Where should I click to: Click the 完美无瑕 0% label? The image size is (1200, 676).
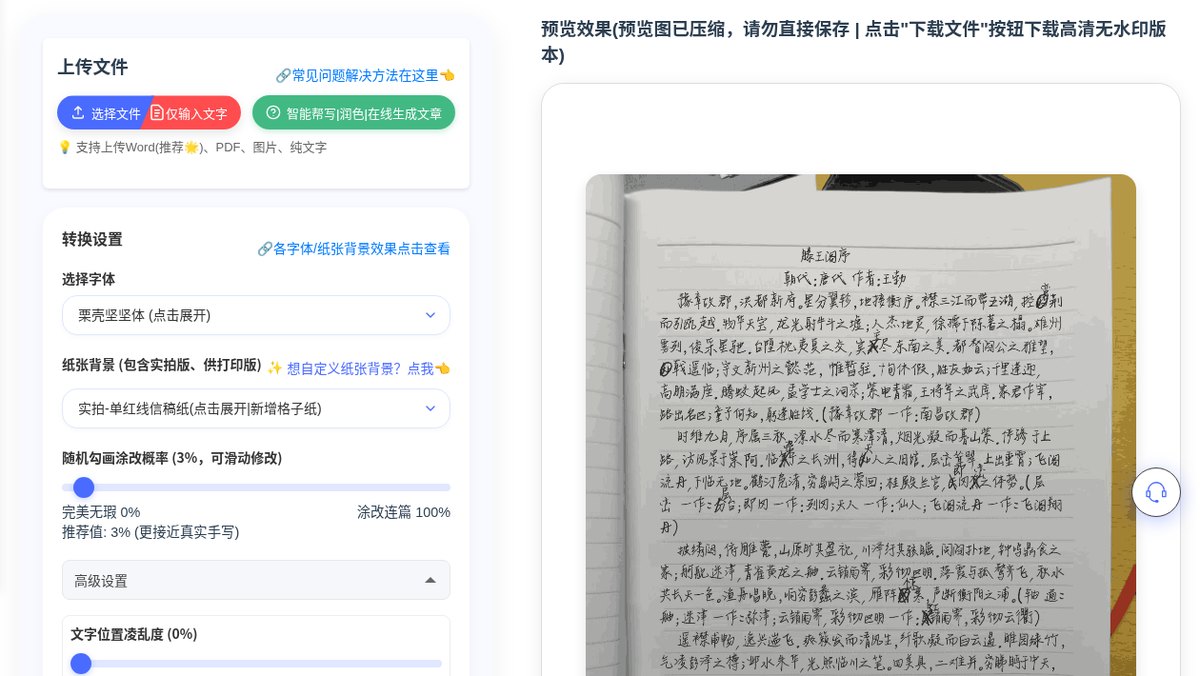[x=101, y=512]
